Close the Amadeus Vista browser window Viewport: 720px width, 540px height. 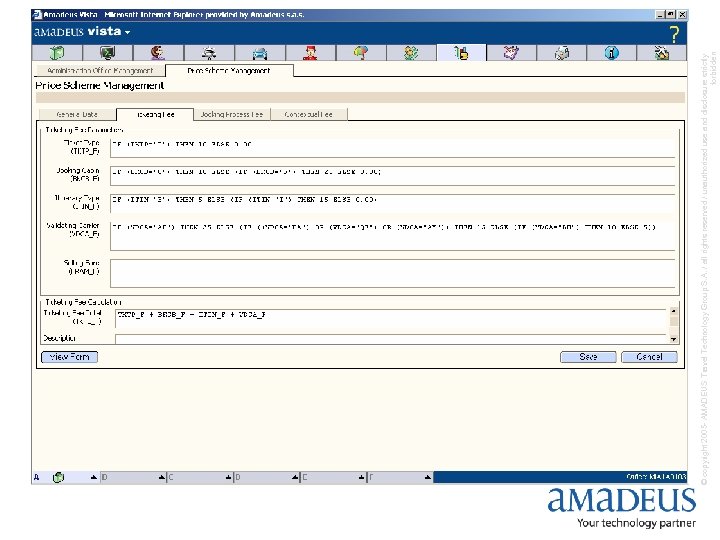[682, 15]
